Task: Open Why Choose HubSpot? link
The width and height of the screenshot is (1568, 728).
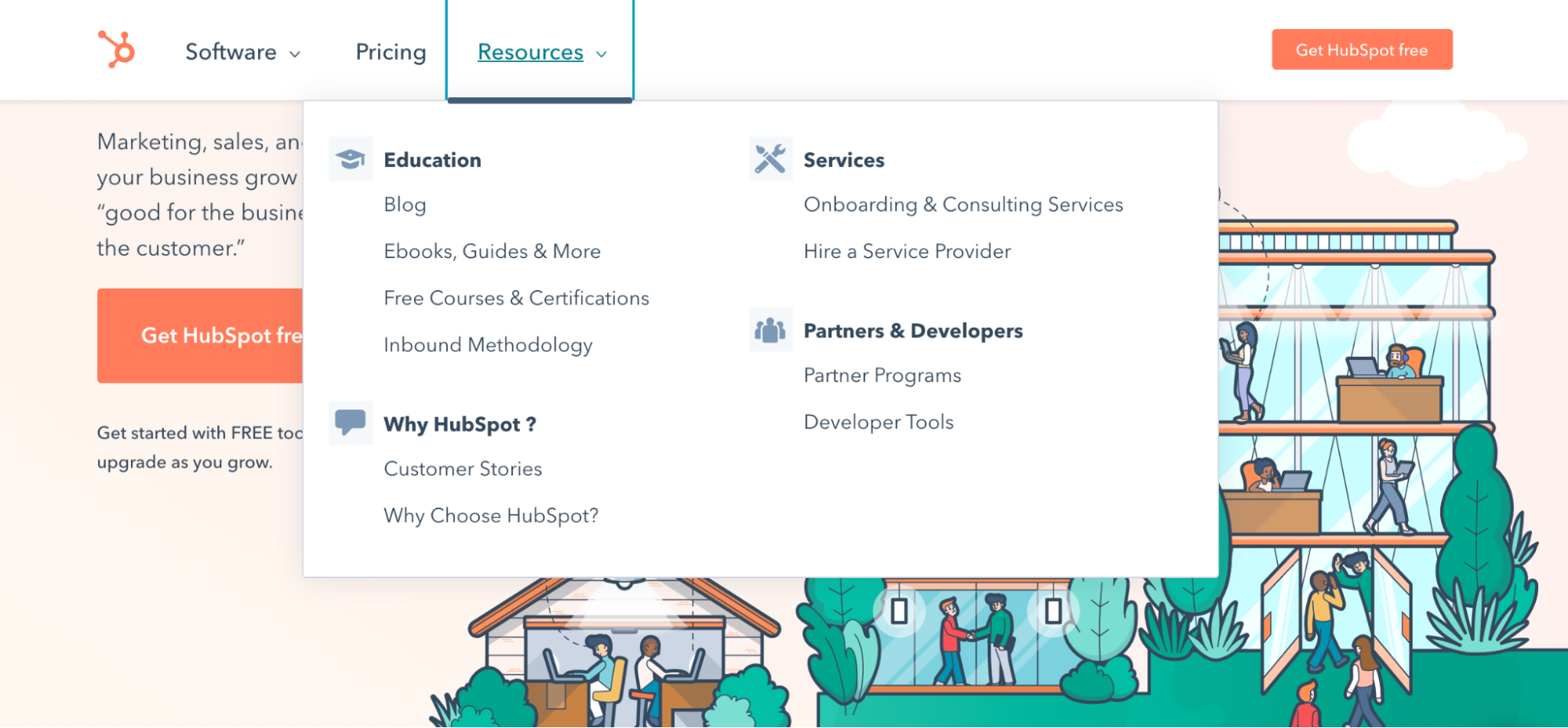Action: 491,515
